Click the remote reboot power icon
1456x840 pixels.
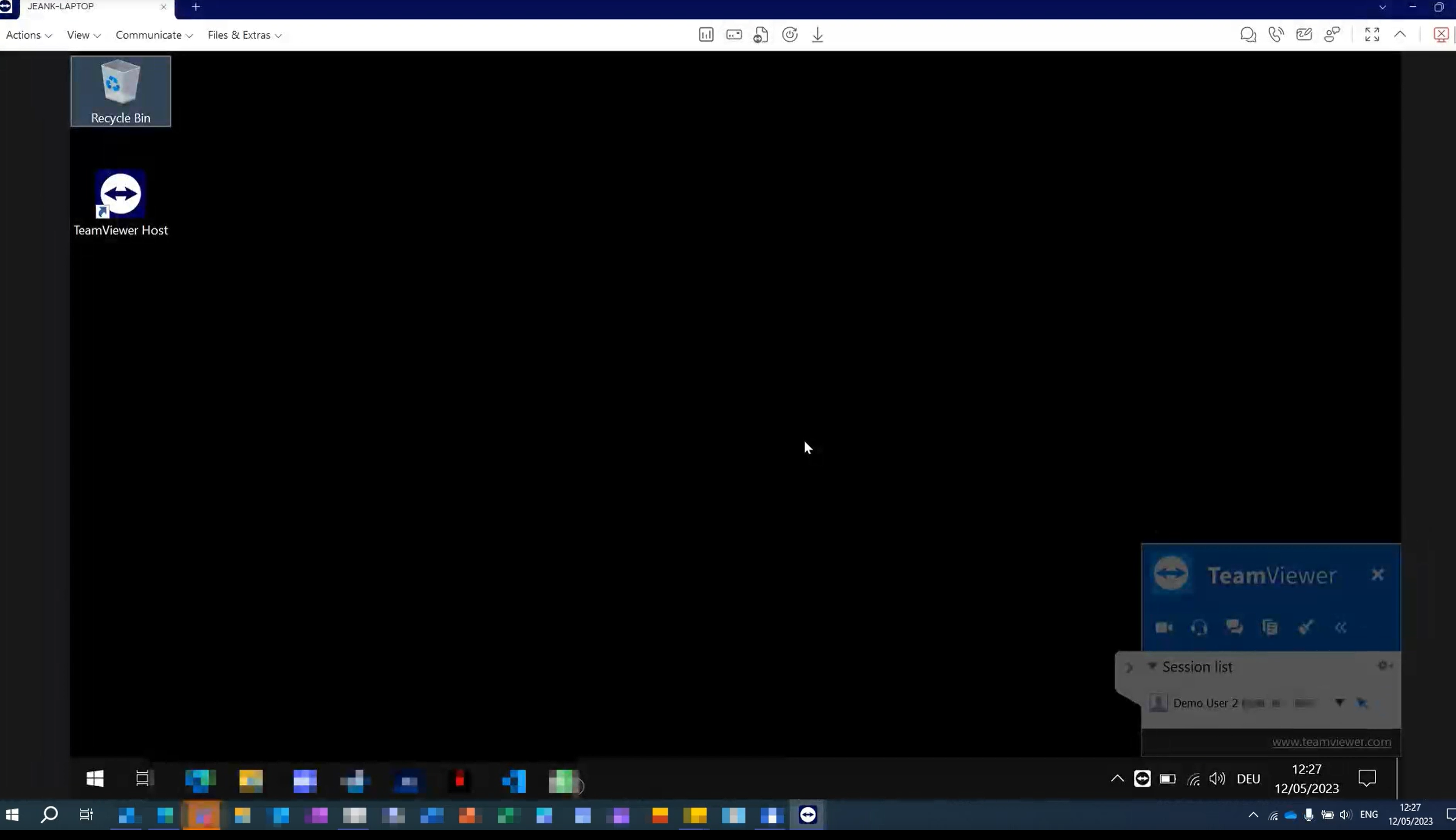pos(789,35)
